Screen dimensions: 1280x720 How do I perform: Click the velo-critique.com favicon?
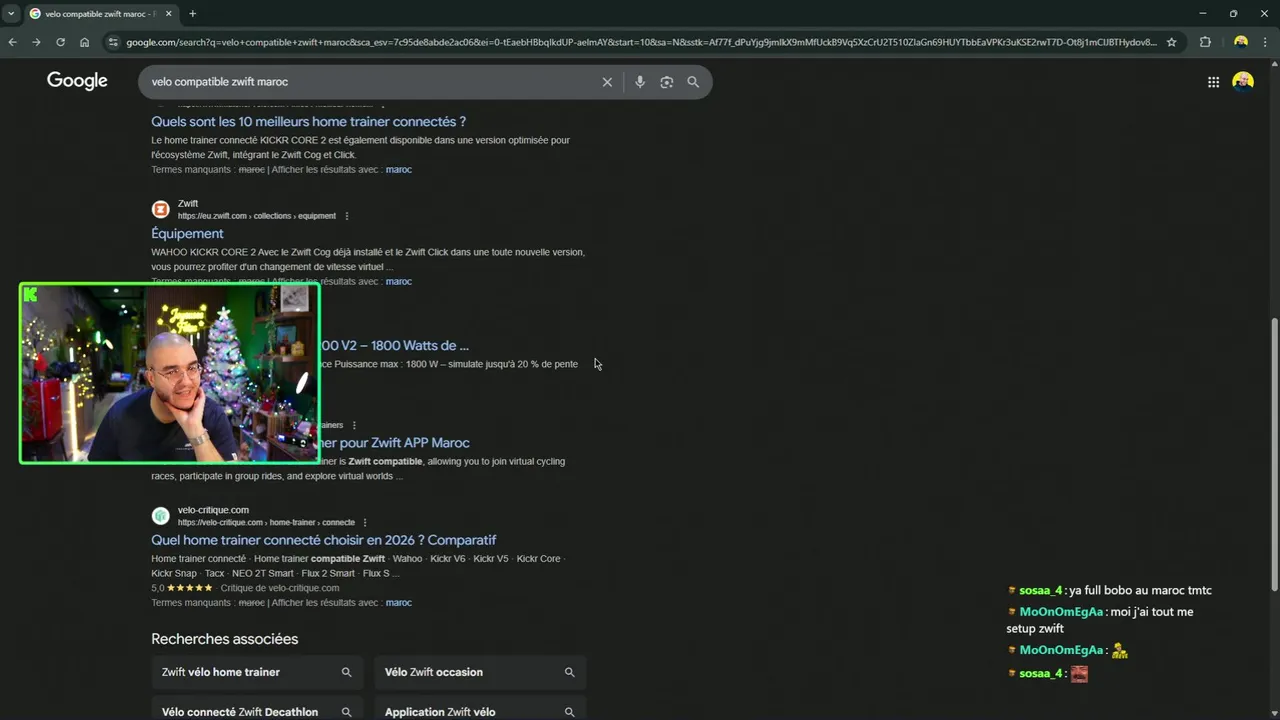coord(160,516)
